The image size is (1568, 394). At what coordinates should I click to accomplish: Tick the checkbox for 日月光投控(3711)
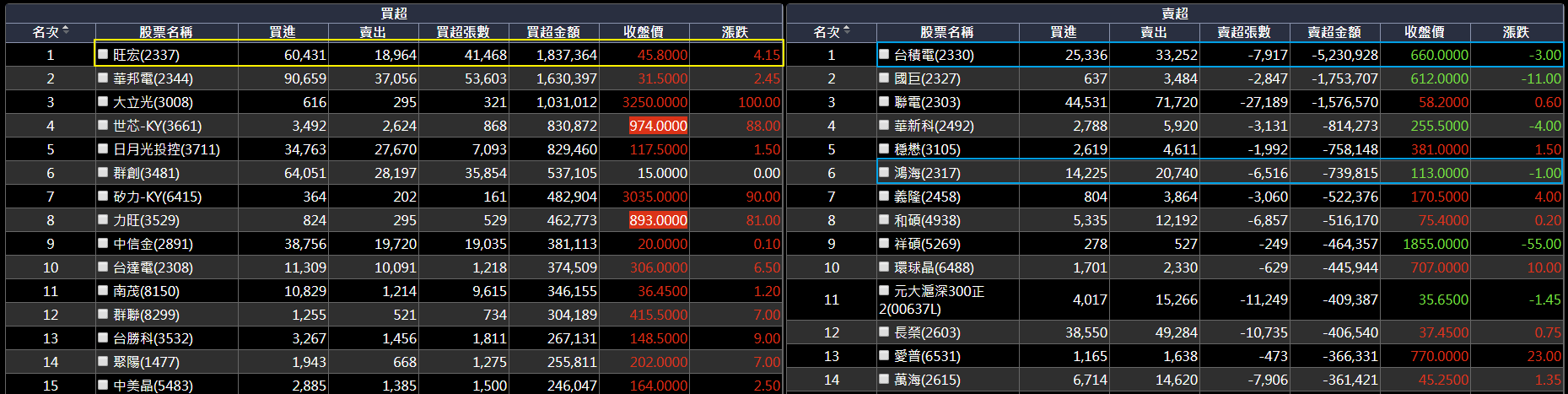[x=103, y=148]
